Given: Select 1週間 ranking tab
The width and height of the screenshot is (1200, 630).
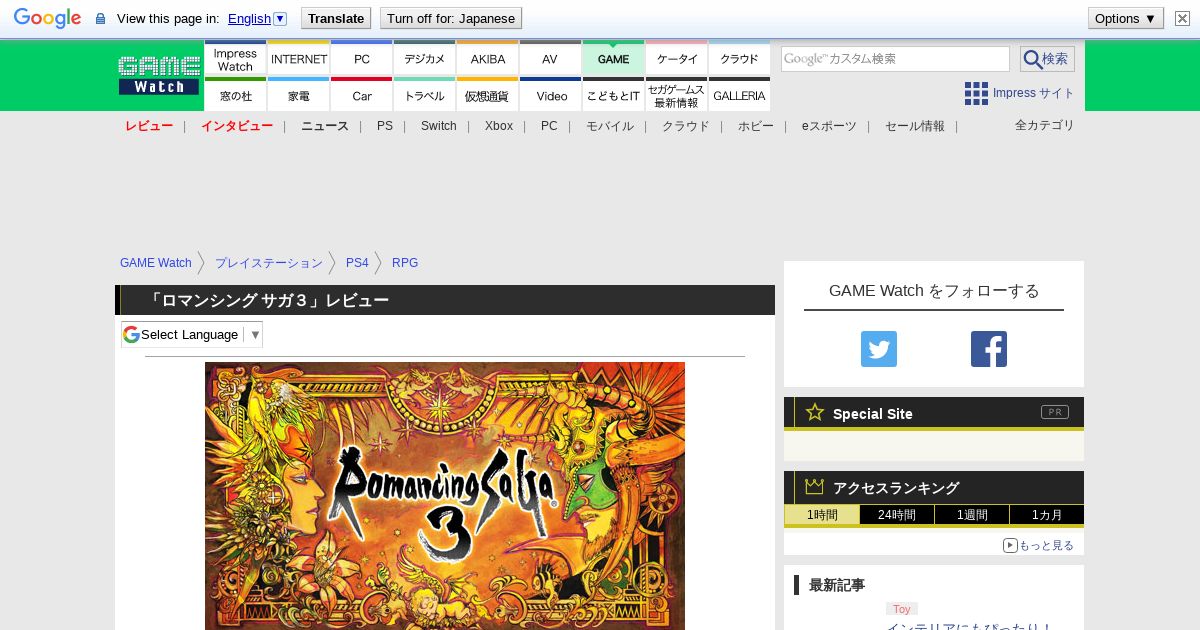Looking at the screenshot, I should [x=972, y=515].
